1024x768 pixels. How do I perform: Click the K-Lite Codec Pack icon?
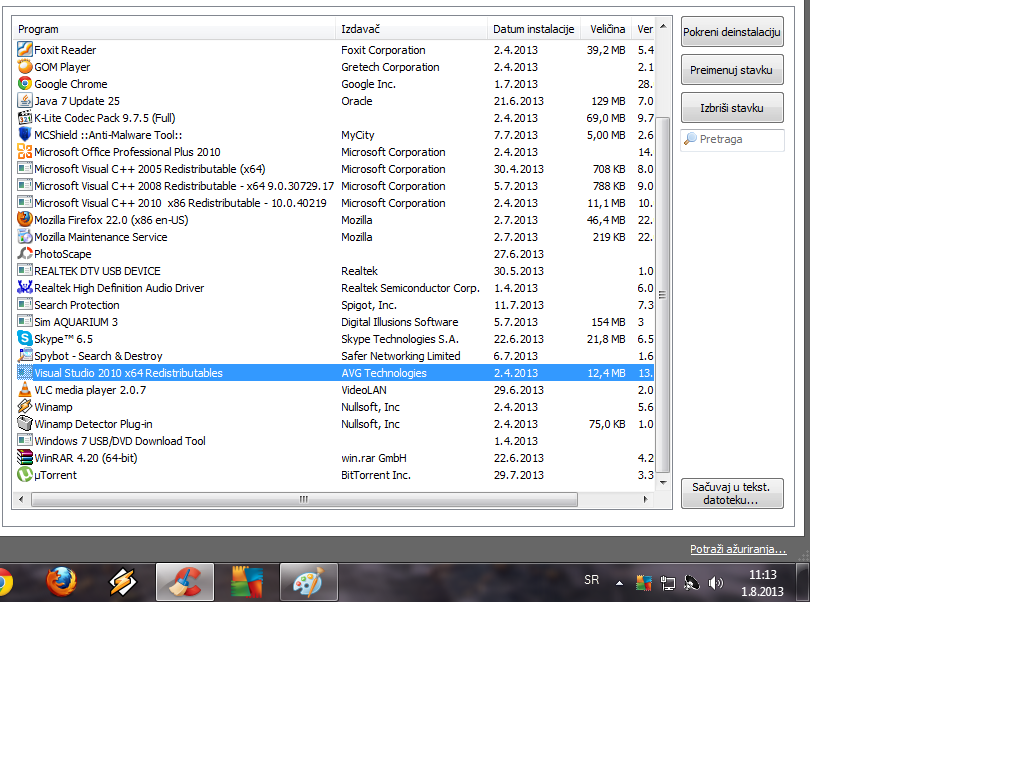[25, 118]
